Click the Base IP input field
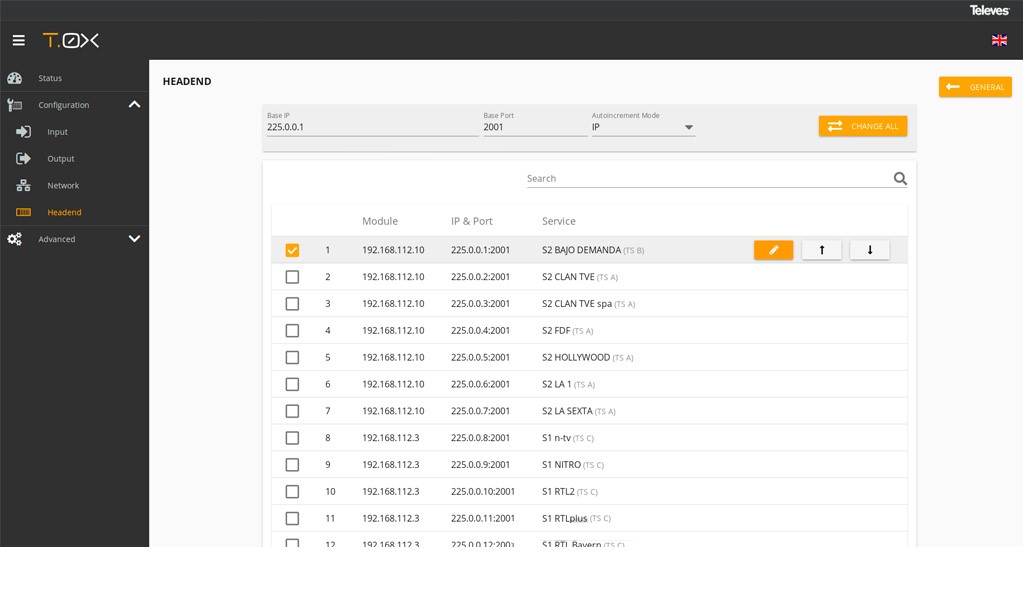The height and width of the screenshot is (600, 1023). pyautogui.click(x=370, y=127)
